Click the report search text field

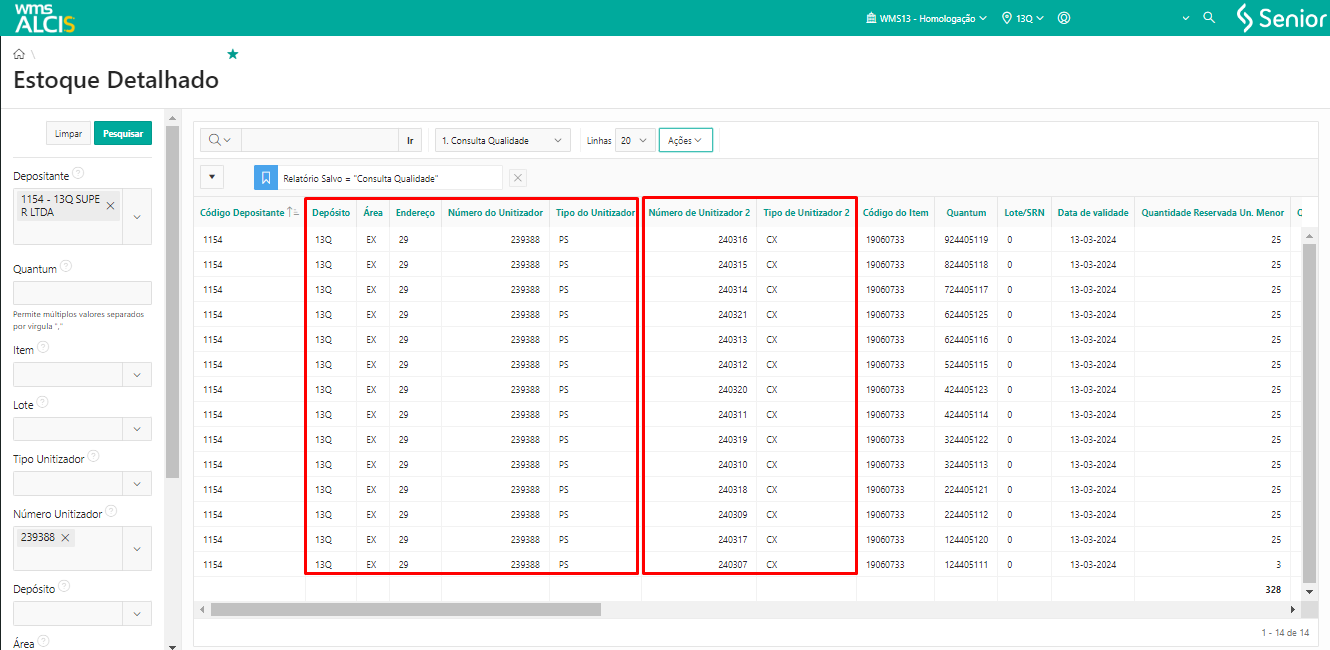pos(319,141)
